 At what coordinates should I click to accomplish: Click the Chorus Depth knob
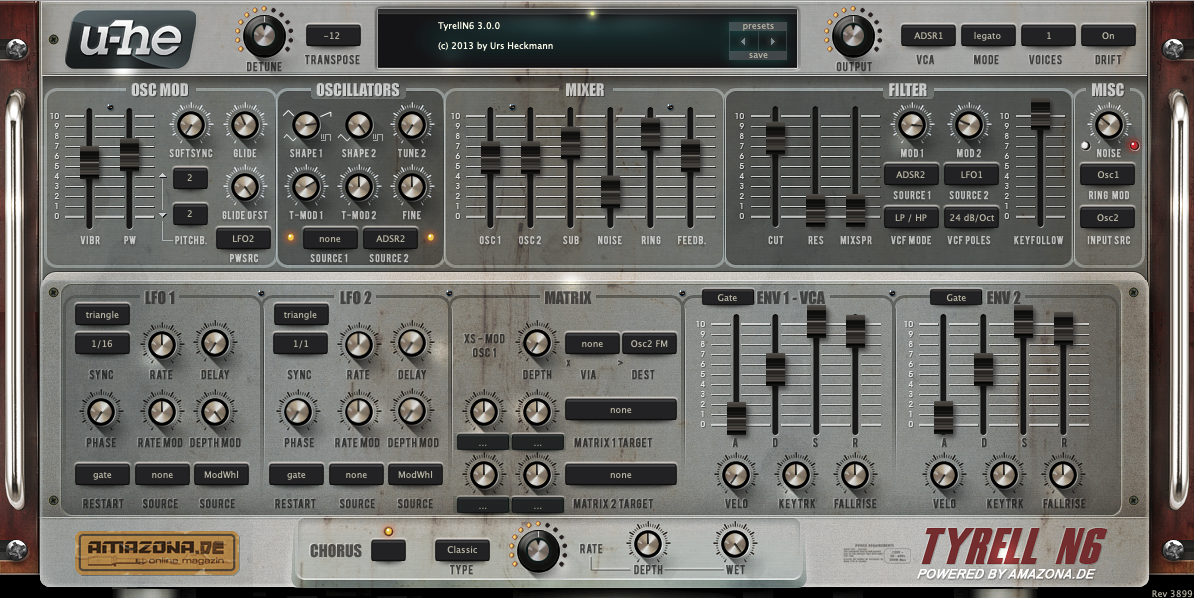pos(647,543)
